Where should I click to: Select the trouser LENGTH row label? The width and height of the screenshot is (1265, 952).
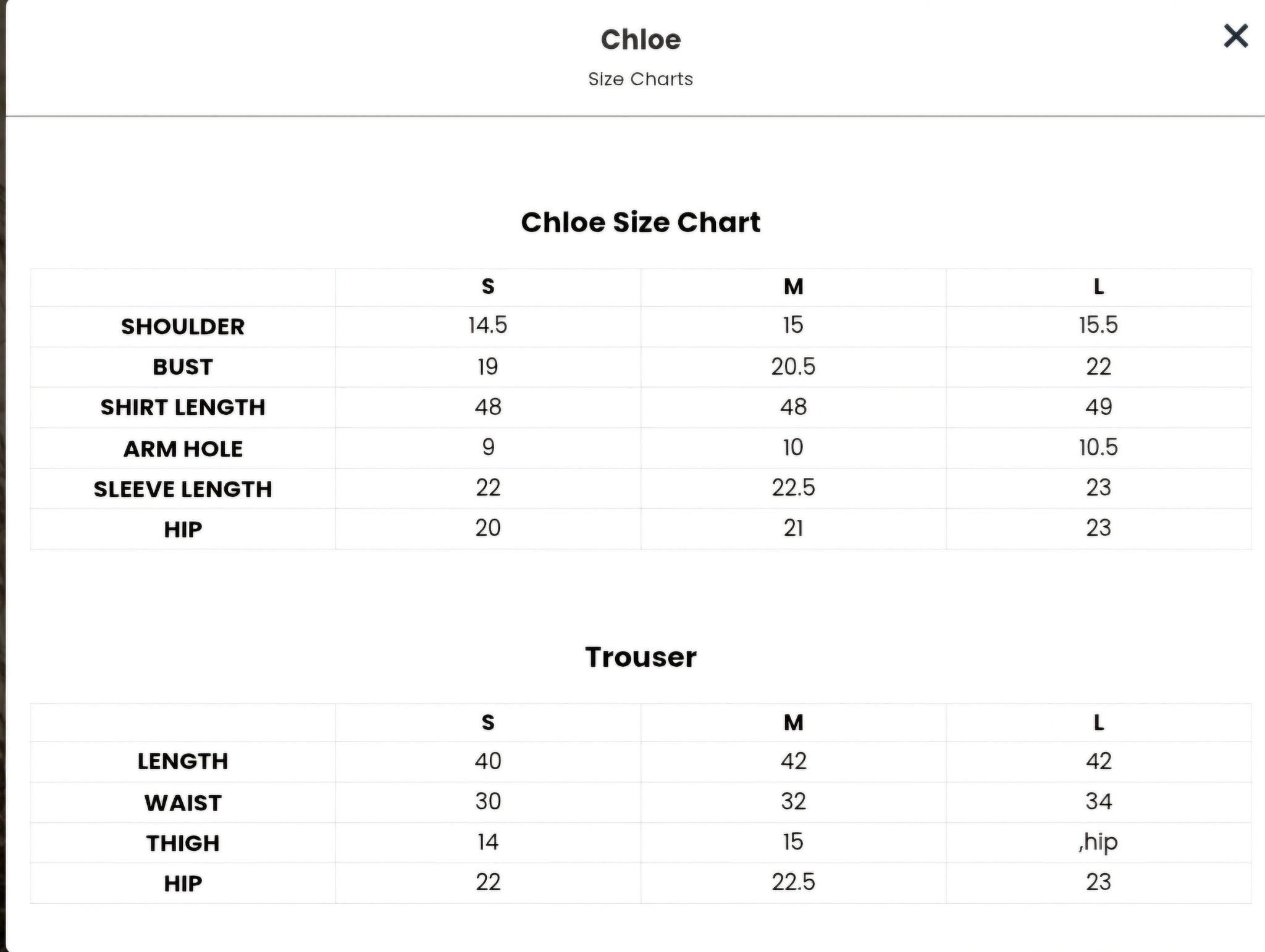pos(183,761)
